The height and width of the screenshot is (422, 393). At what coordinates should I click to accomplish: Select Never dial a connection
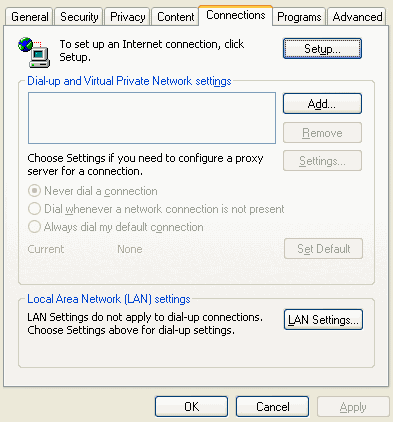(93, 191)
